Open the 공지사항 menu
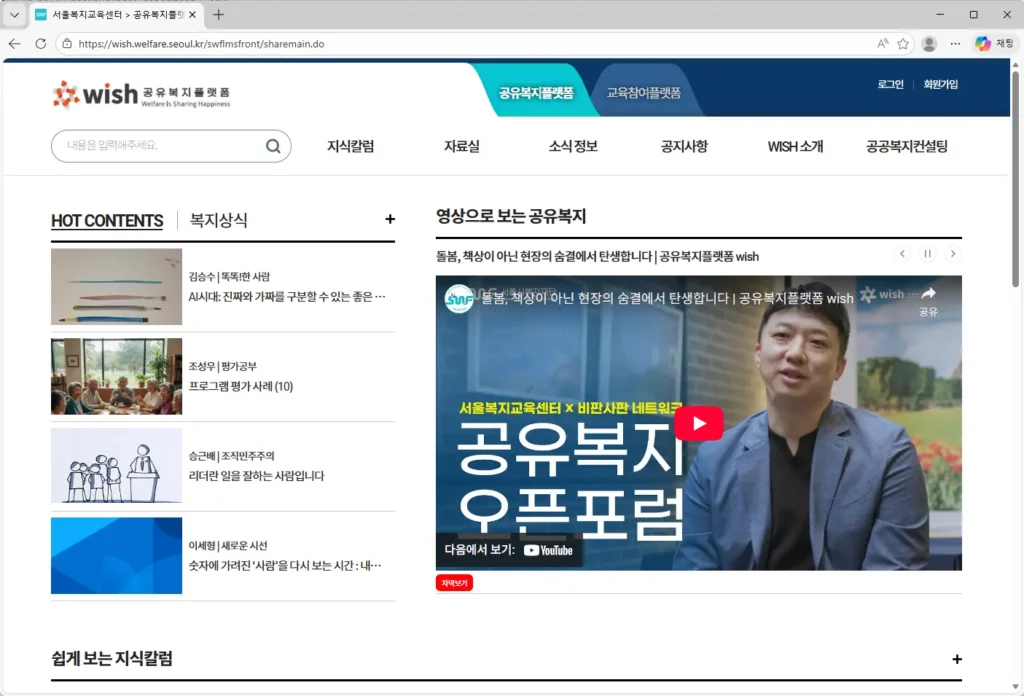This screenshot has width=1024, height=696. [682, 146]
